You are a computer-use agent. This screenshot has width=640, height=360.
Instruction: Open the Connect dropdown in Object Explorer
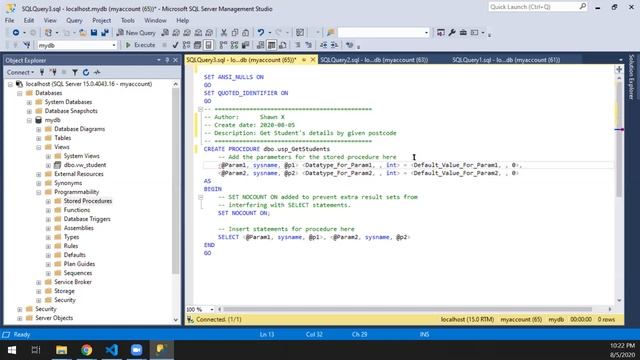click(x=20, y=72)
